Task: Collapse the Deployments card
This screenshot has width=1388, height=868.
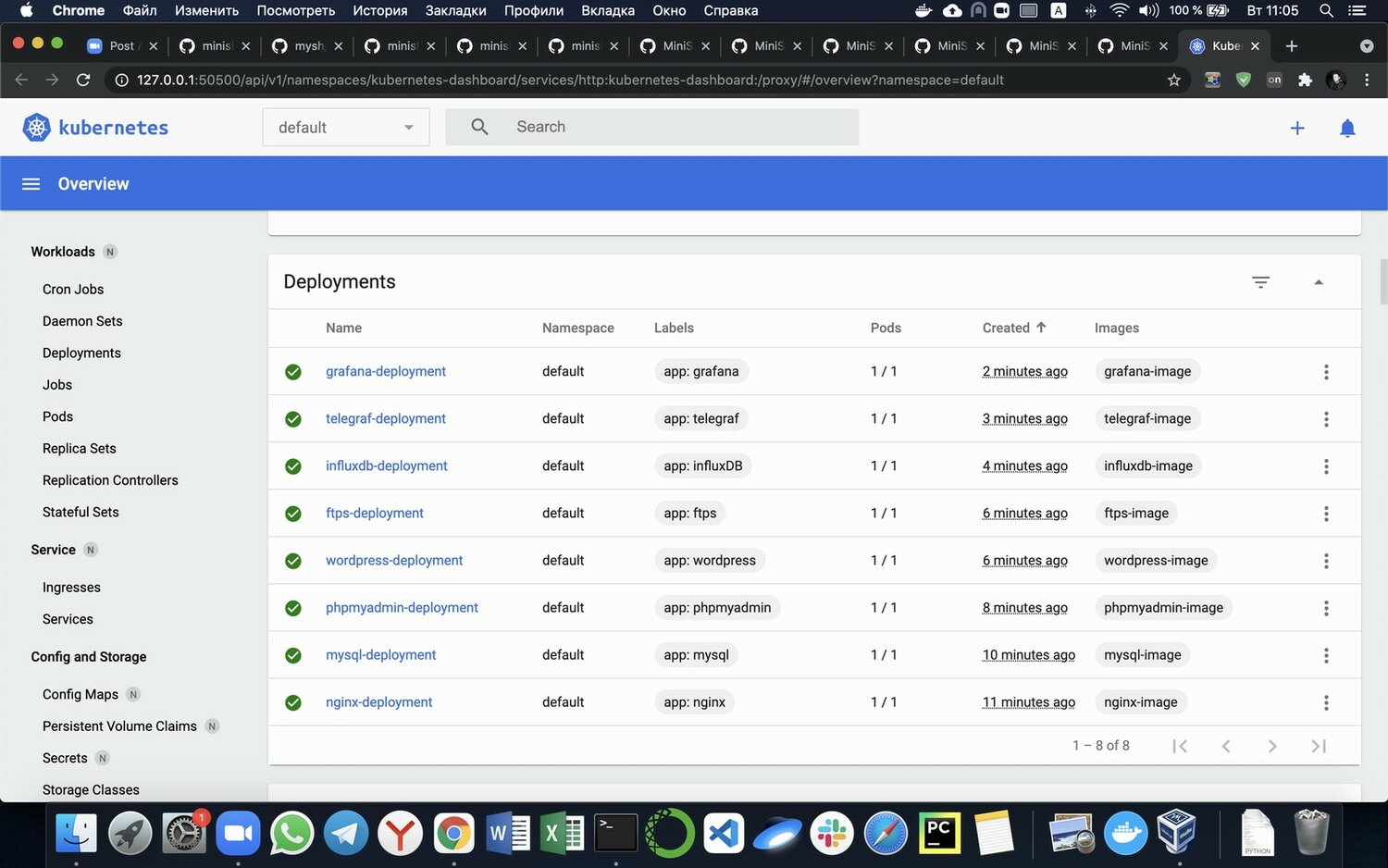Action: tap(1319, 282)
